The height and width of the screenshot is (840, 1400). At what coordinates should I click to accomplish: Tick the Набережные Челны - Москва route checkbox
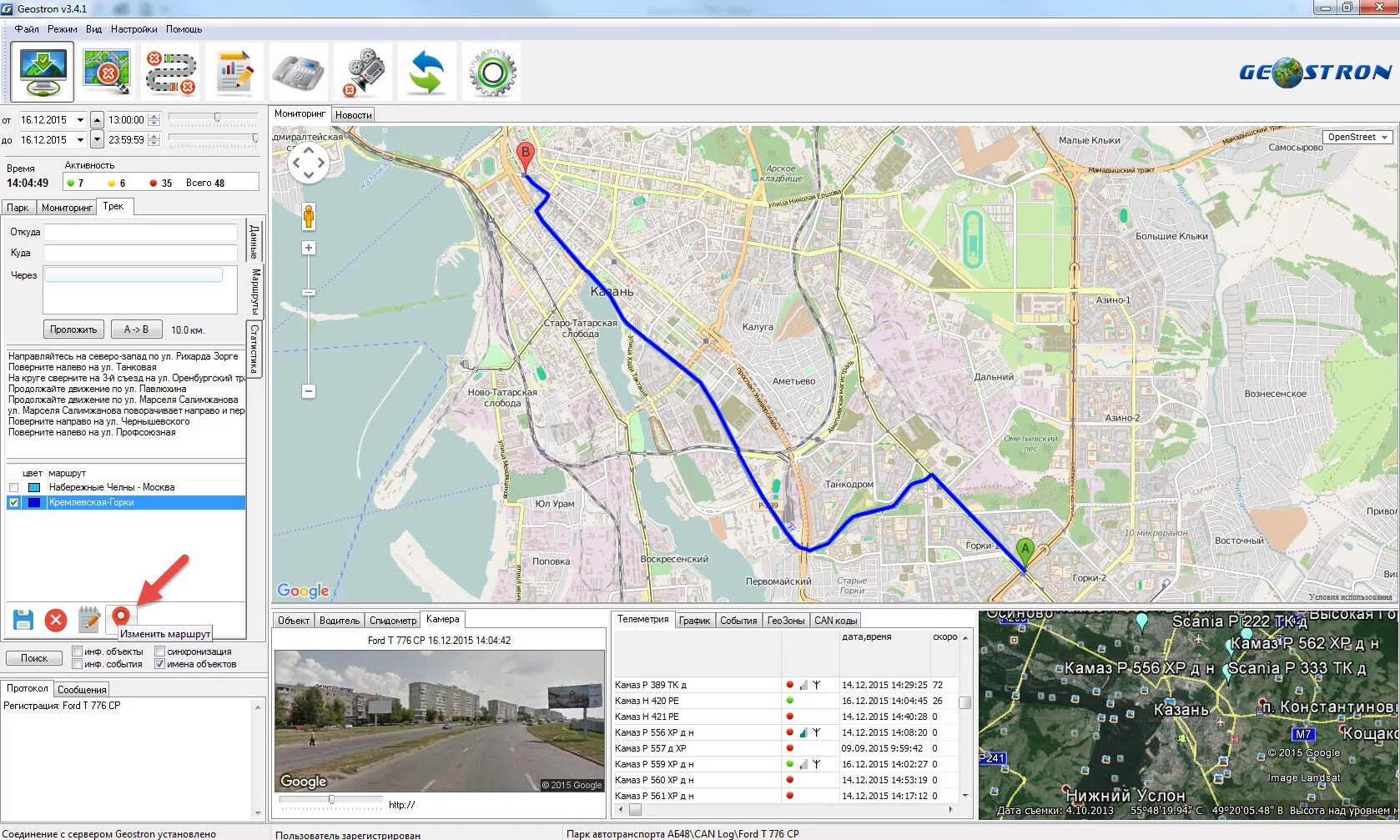13,487
